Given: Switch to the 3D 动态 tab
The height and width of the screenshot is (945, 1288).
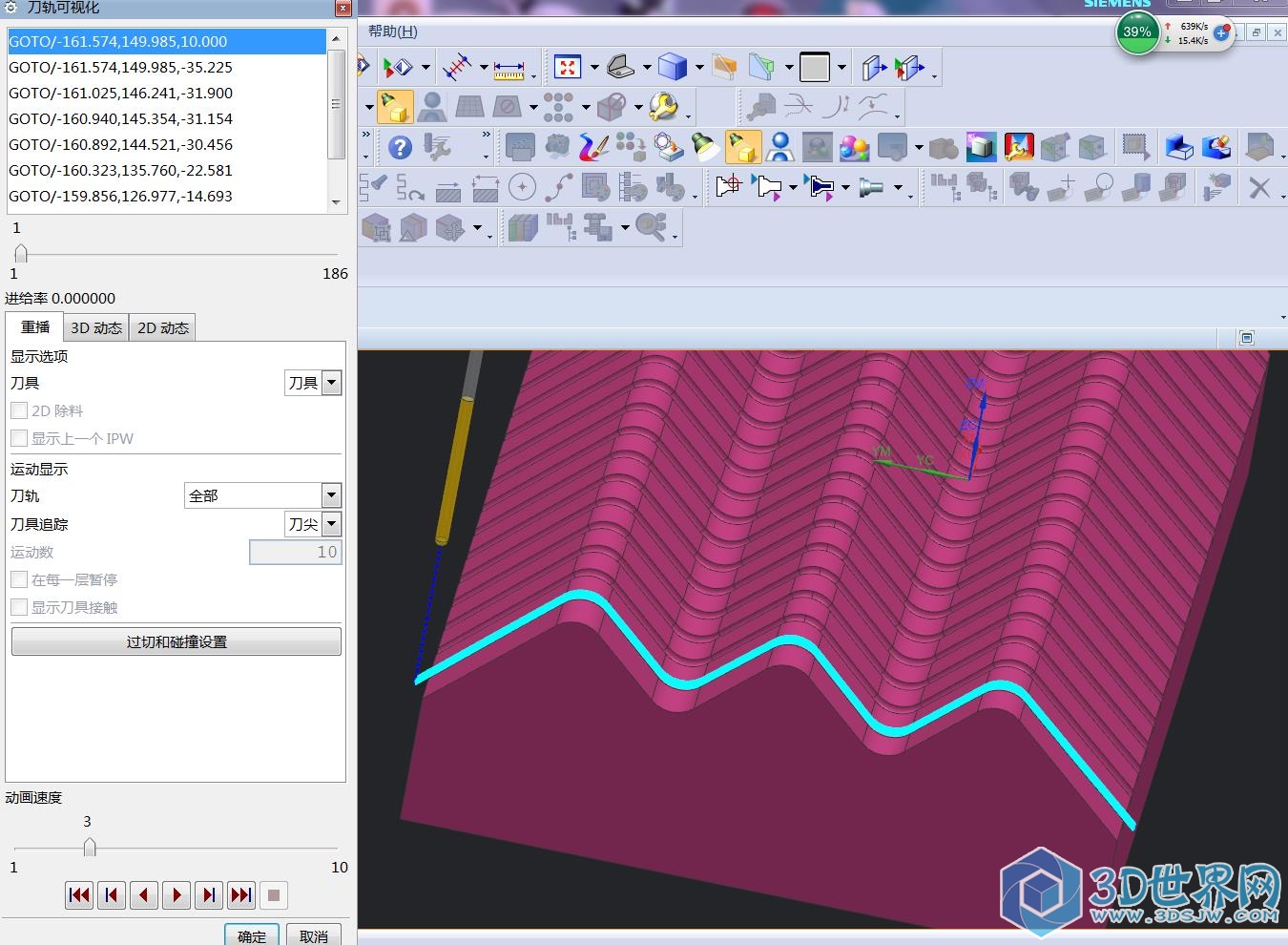Looking at the screenshot, I should click(95, 327).
